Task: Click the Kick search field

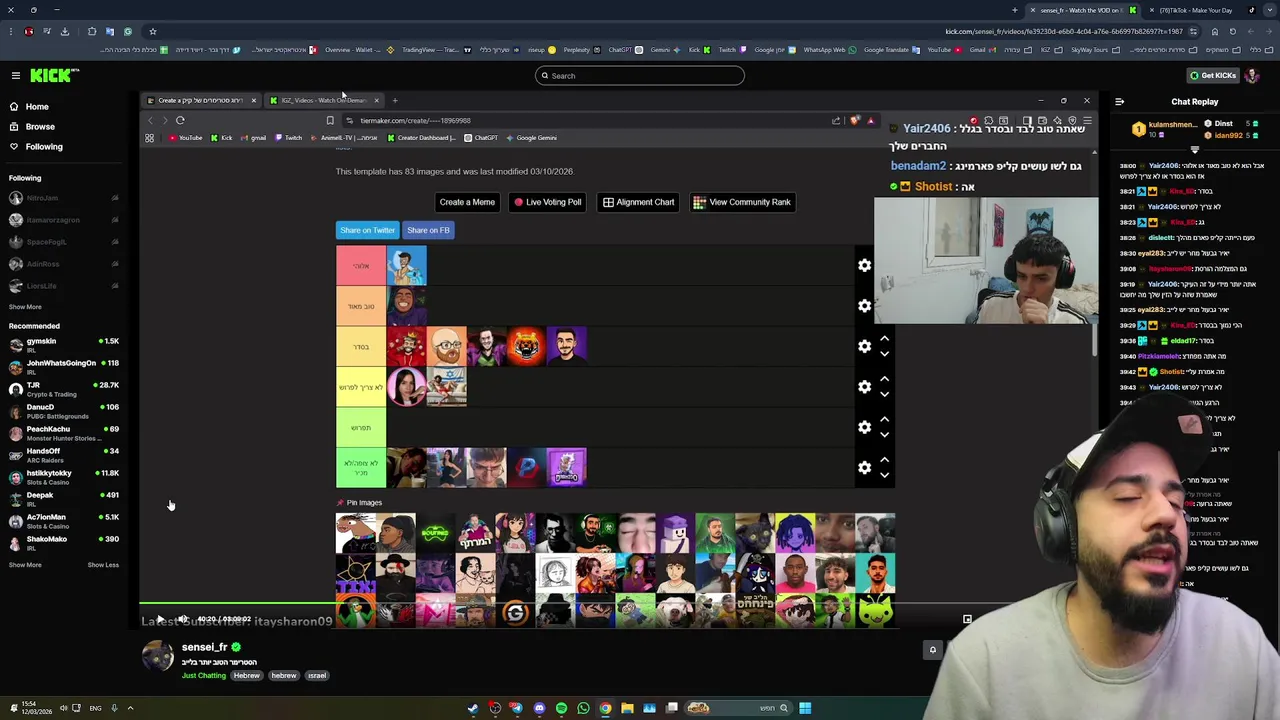Action: pyautogui.click(x=640, y=75)
